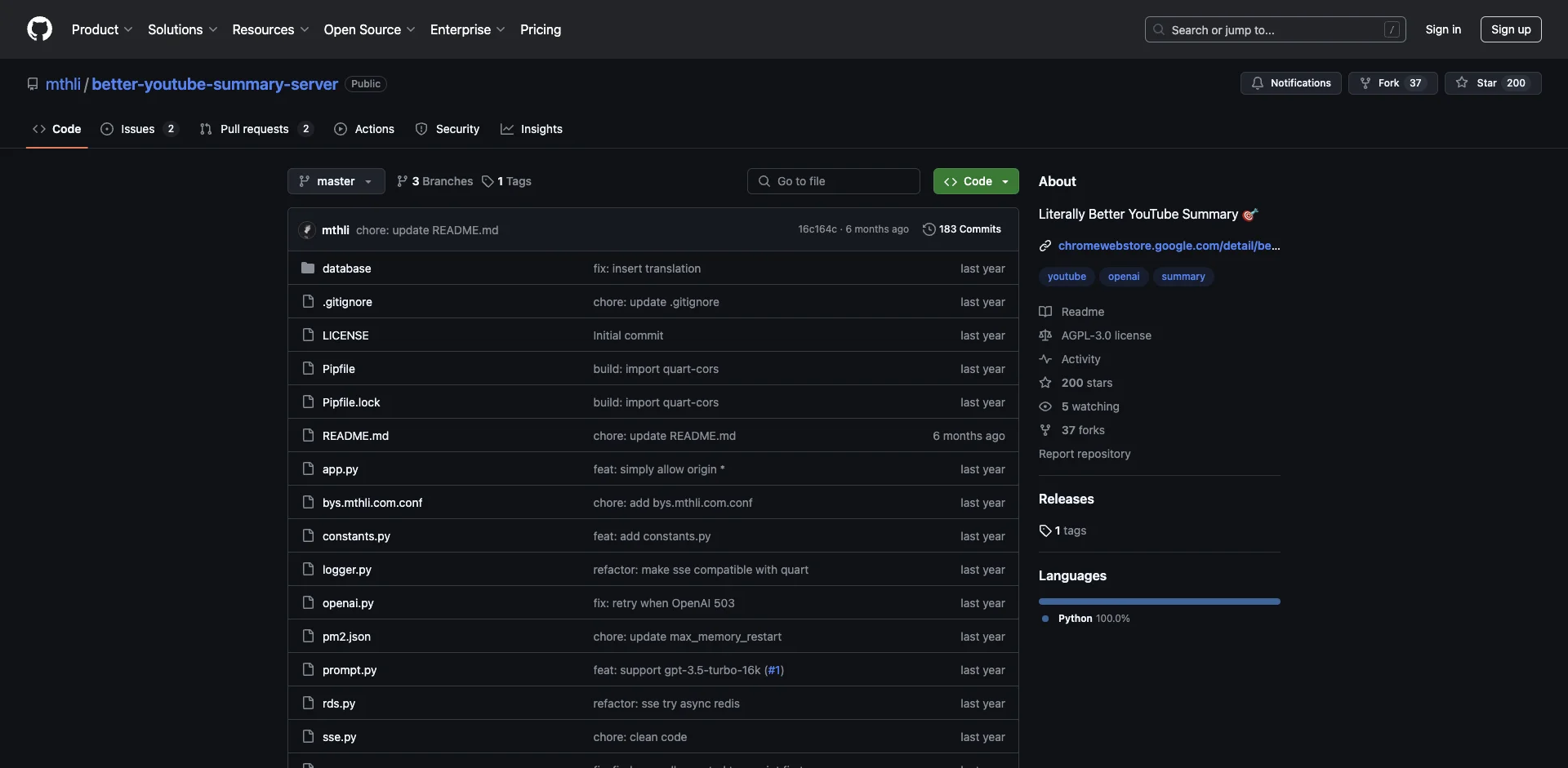Click the tag icon under Releases

[1045, 530]
